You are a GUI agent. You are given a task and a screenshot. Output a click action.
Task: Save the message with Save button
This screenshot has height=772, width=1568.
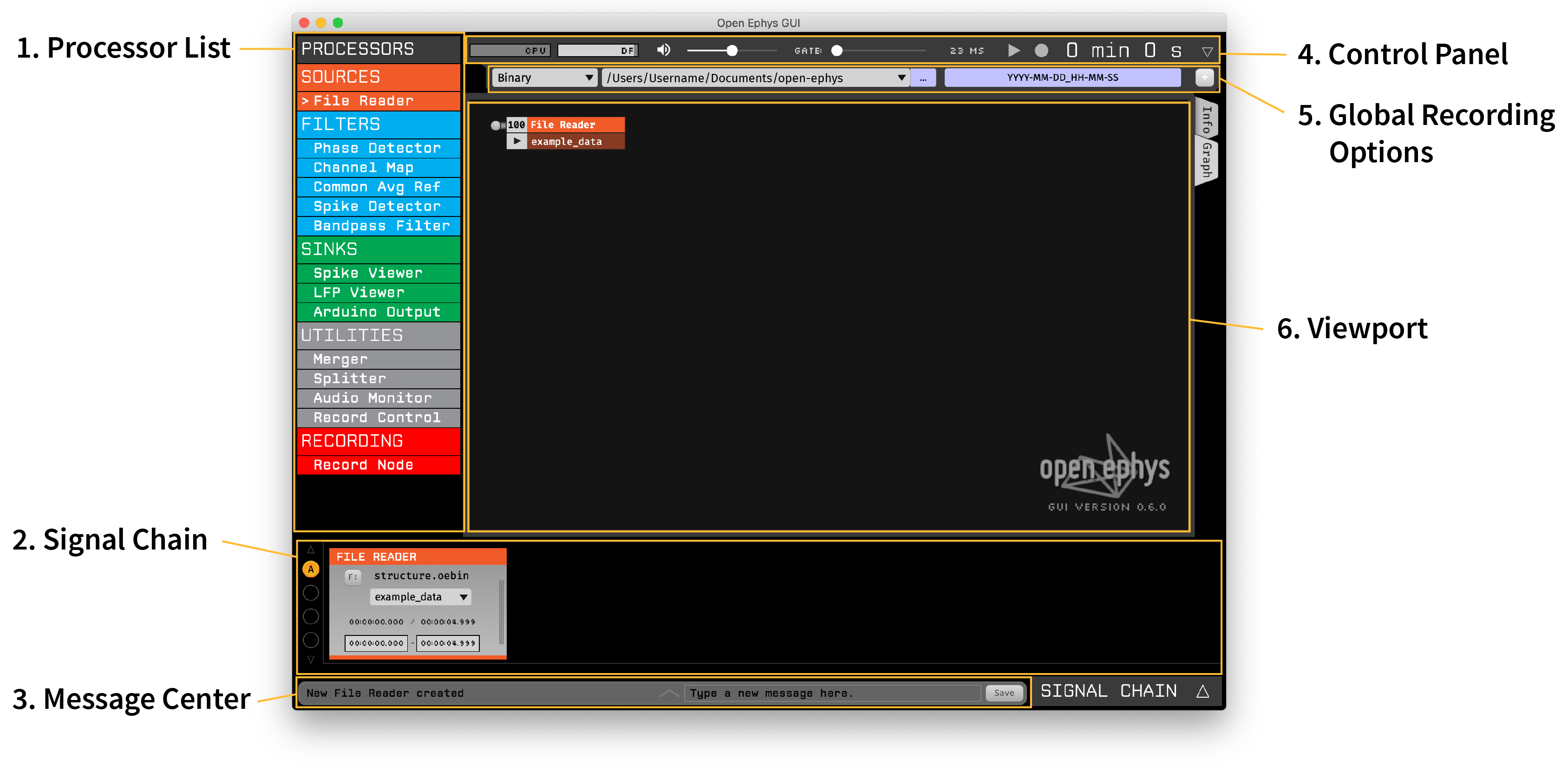[x=1004, y=693]
